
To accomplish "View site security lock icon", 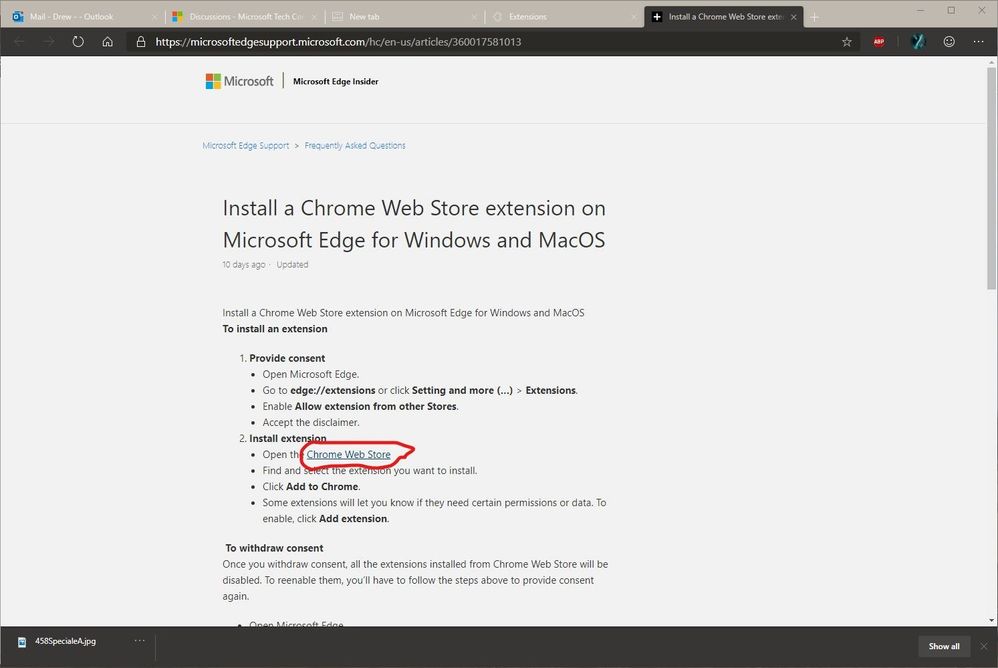I will click(141, 42).
